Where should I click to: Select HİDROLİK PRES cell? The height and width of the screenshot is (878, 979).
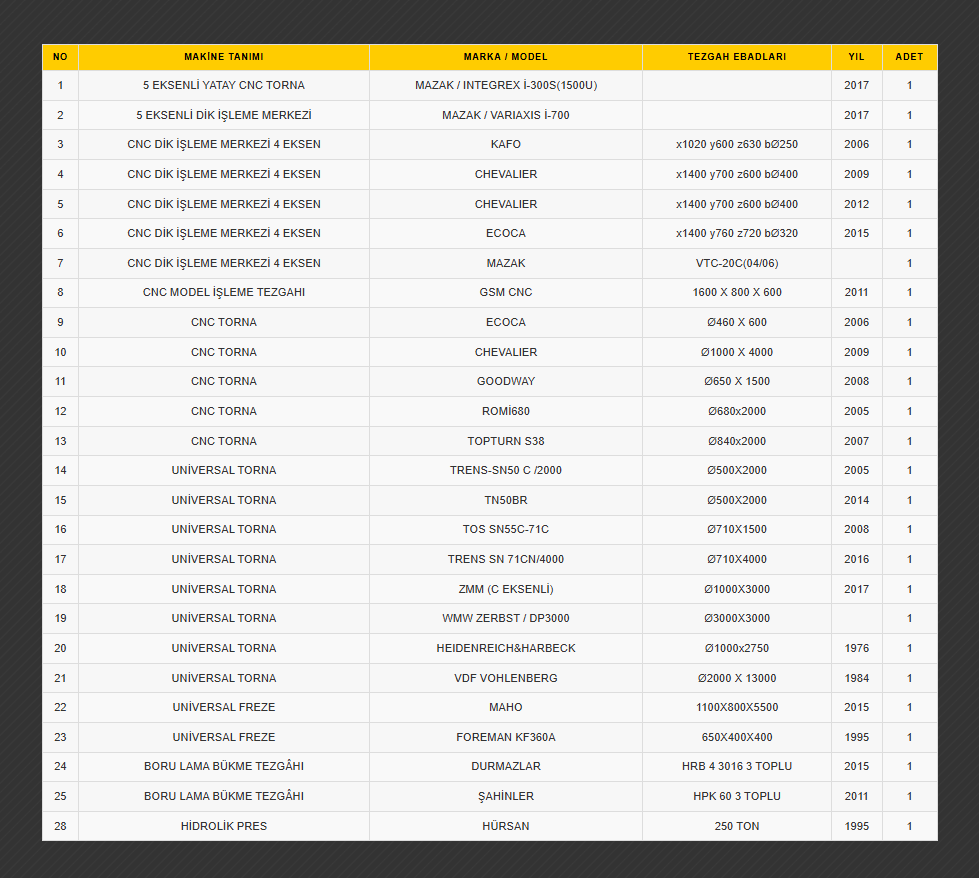pos(224,826)
